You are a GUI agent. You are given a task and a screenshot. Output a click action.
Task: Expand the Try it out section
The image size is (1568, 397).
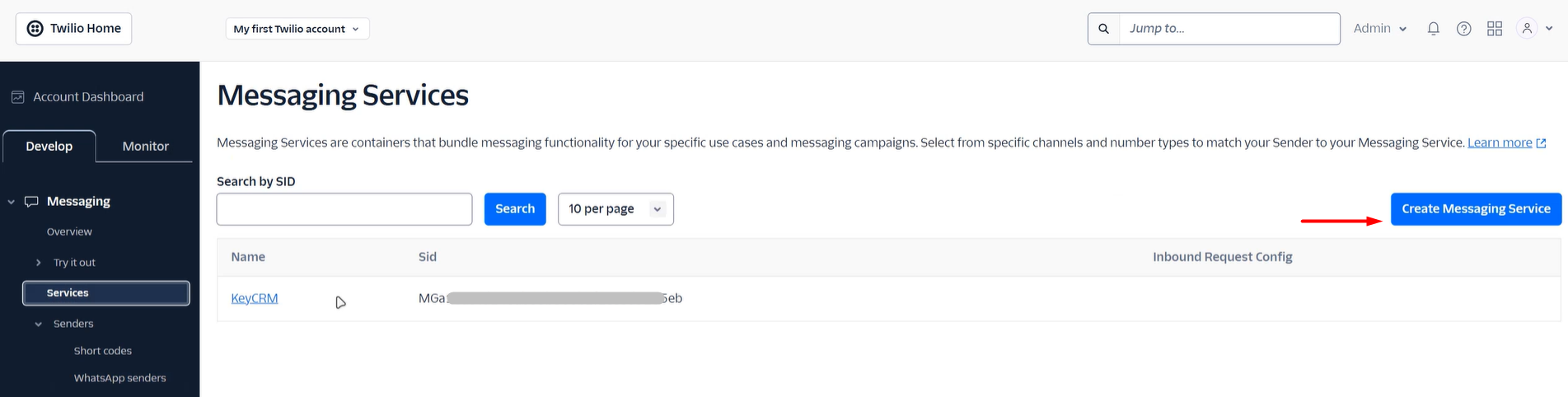point(38,263)
